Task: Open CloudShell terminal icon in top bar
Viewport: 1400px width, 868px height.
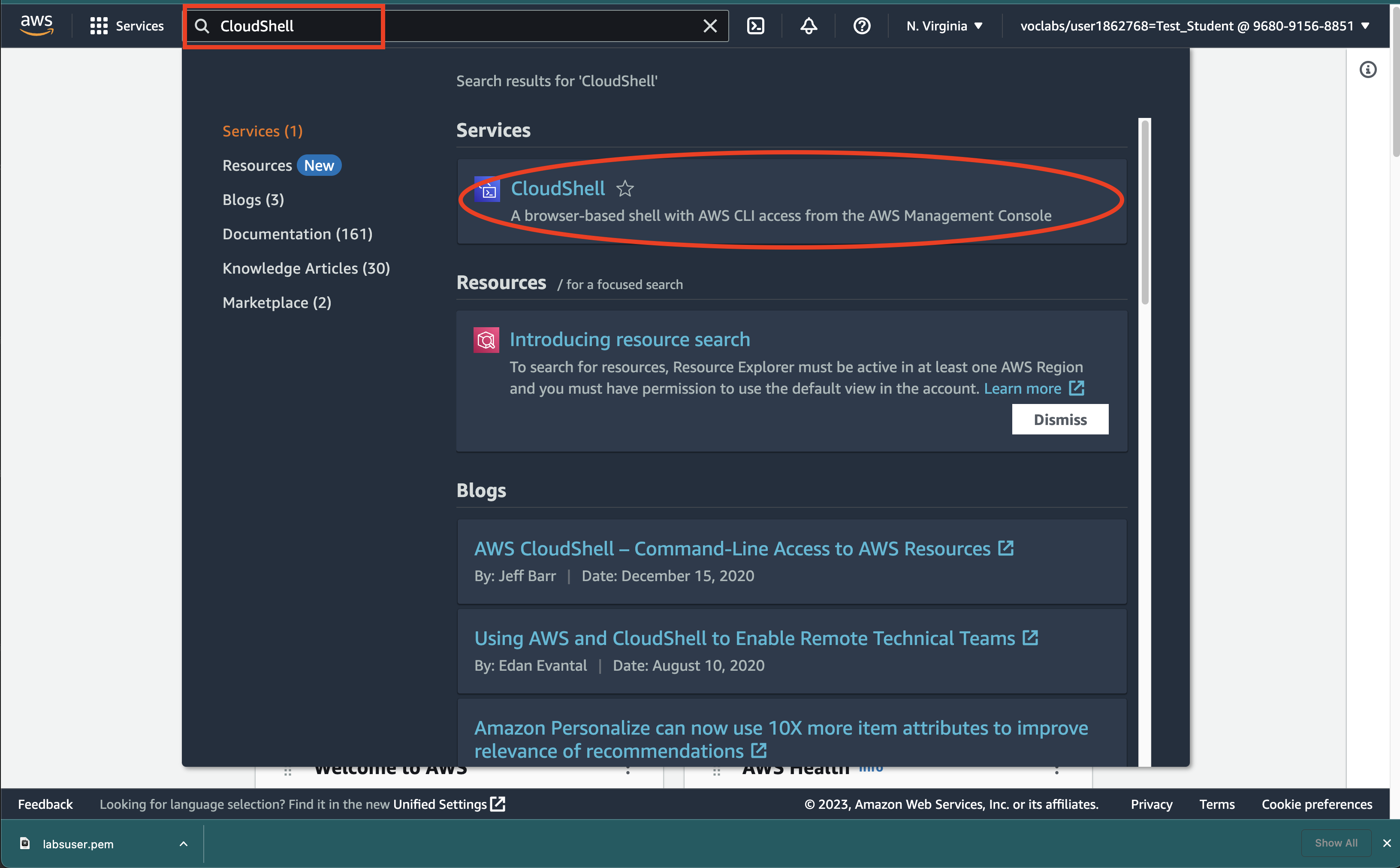Action: click(755, 26)
